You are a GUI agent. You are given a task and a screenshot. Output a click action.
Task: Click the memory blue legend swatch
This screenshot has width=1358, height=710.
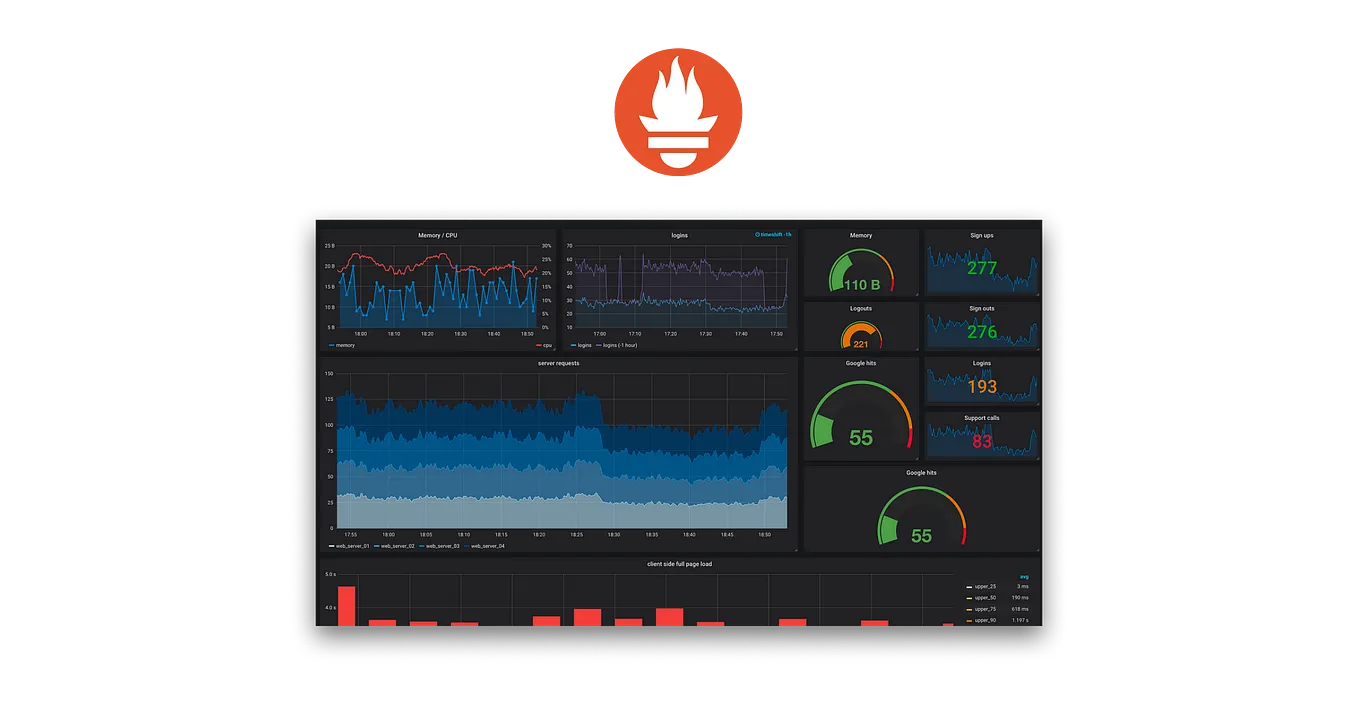pos(330,345)
